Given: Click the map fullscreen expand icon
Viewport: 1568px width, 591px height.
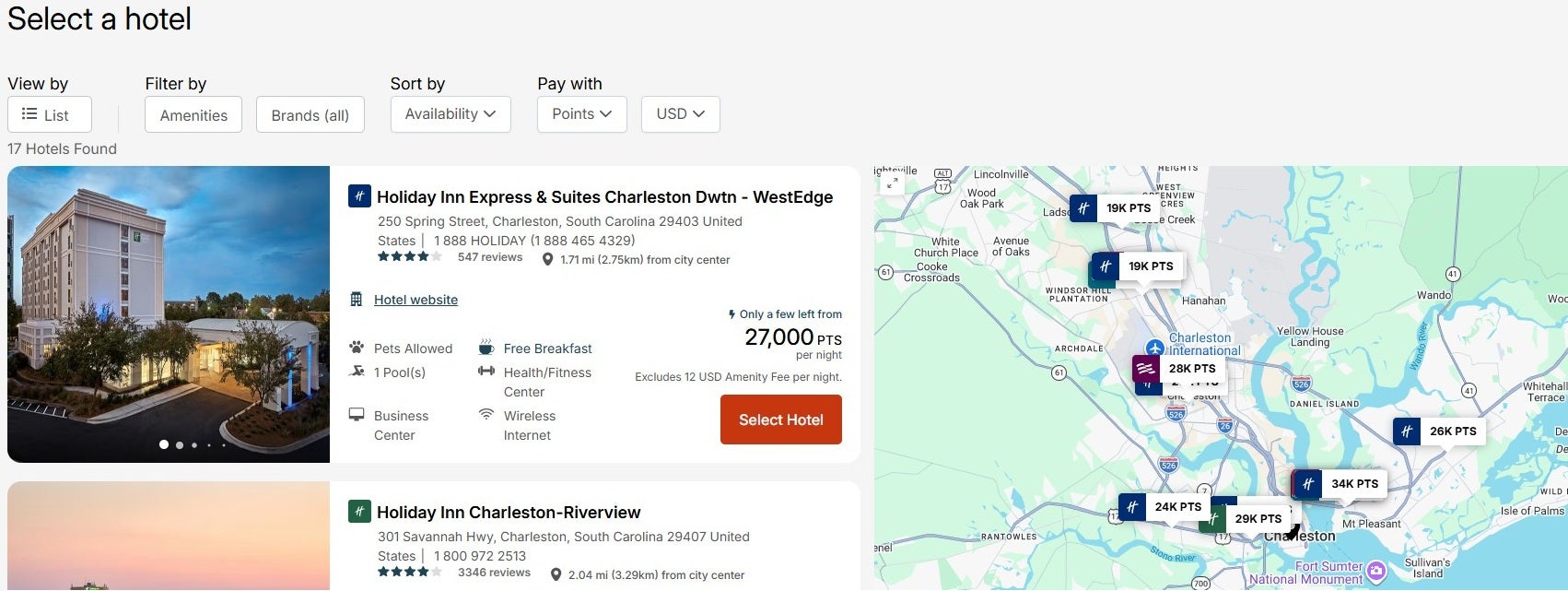Looking at the screenshot, I should tap(892, 183).
